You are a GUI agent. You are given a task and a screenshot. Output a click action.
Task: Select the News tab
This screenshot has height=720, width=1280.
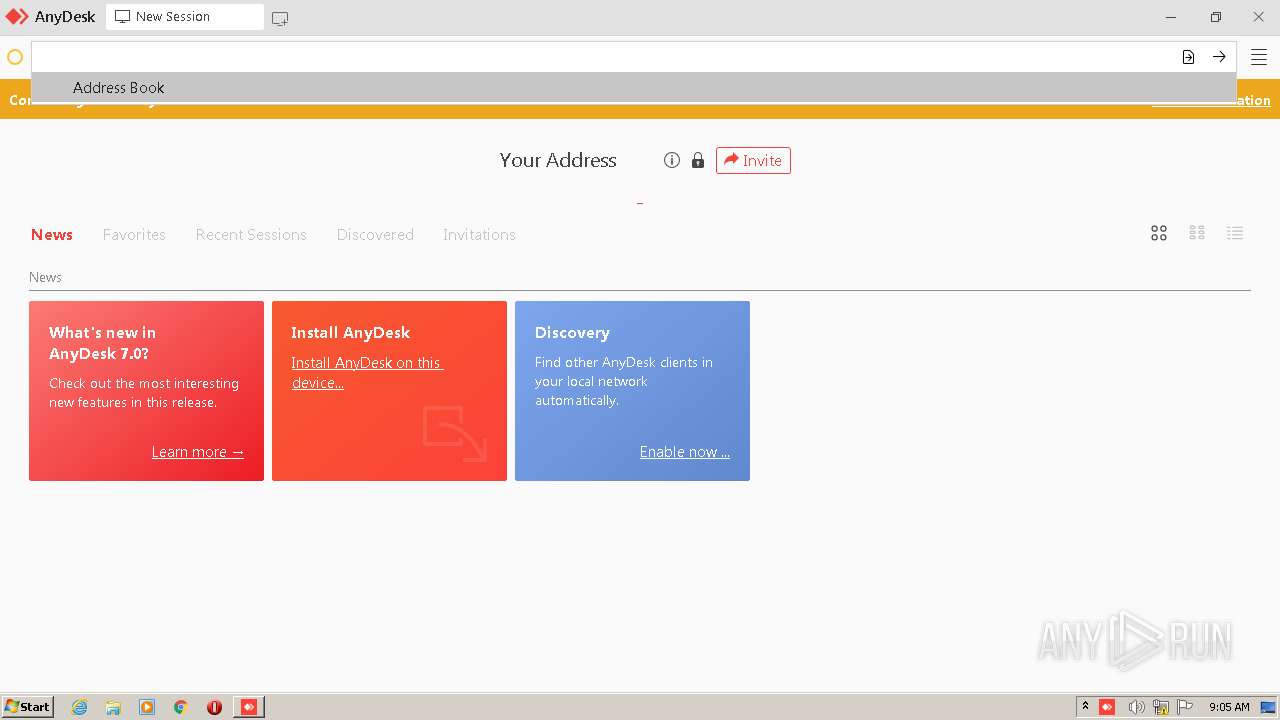point(52,234)
